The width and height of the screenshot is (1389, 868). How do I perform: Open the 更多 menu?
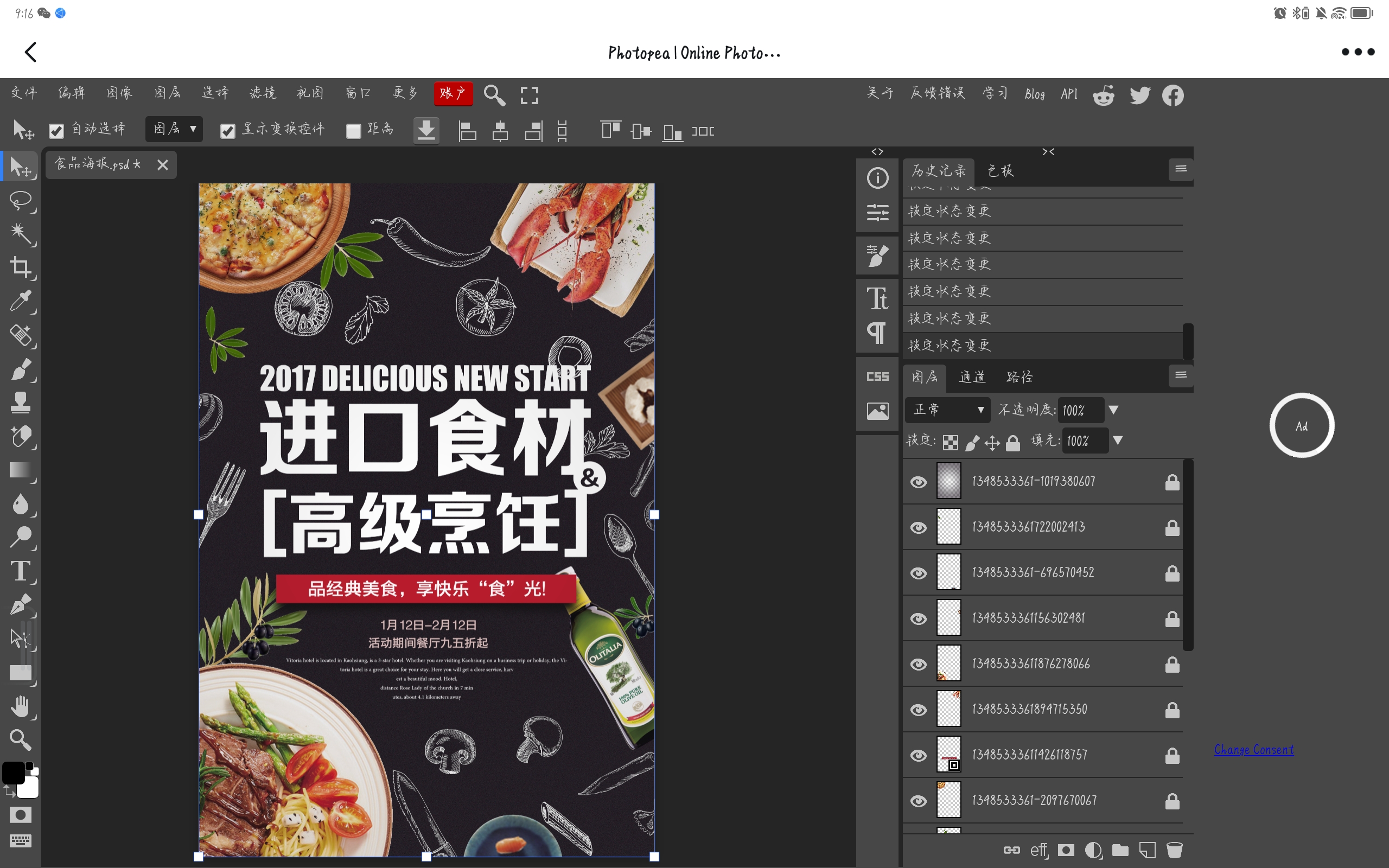tap(405, 93)
